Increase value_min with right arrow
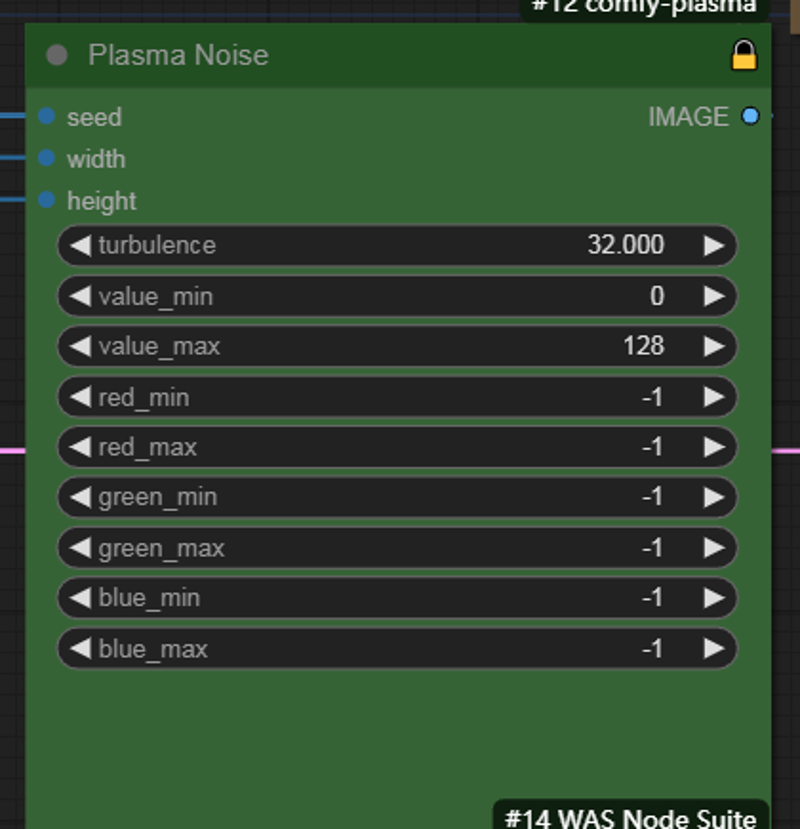The height and width of the screenshot is (829, 800). [x=714, y=296]
